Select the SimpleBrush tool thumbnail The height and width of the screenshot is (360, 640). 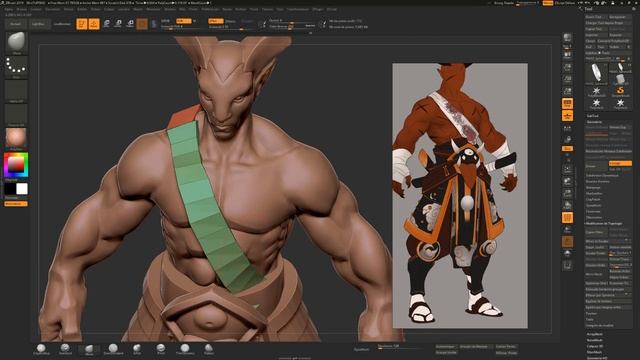620,92
